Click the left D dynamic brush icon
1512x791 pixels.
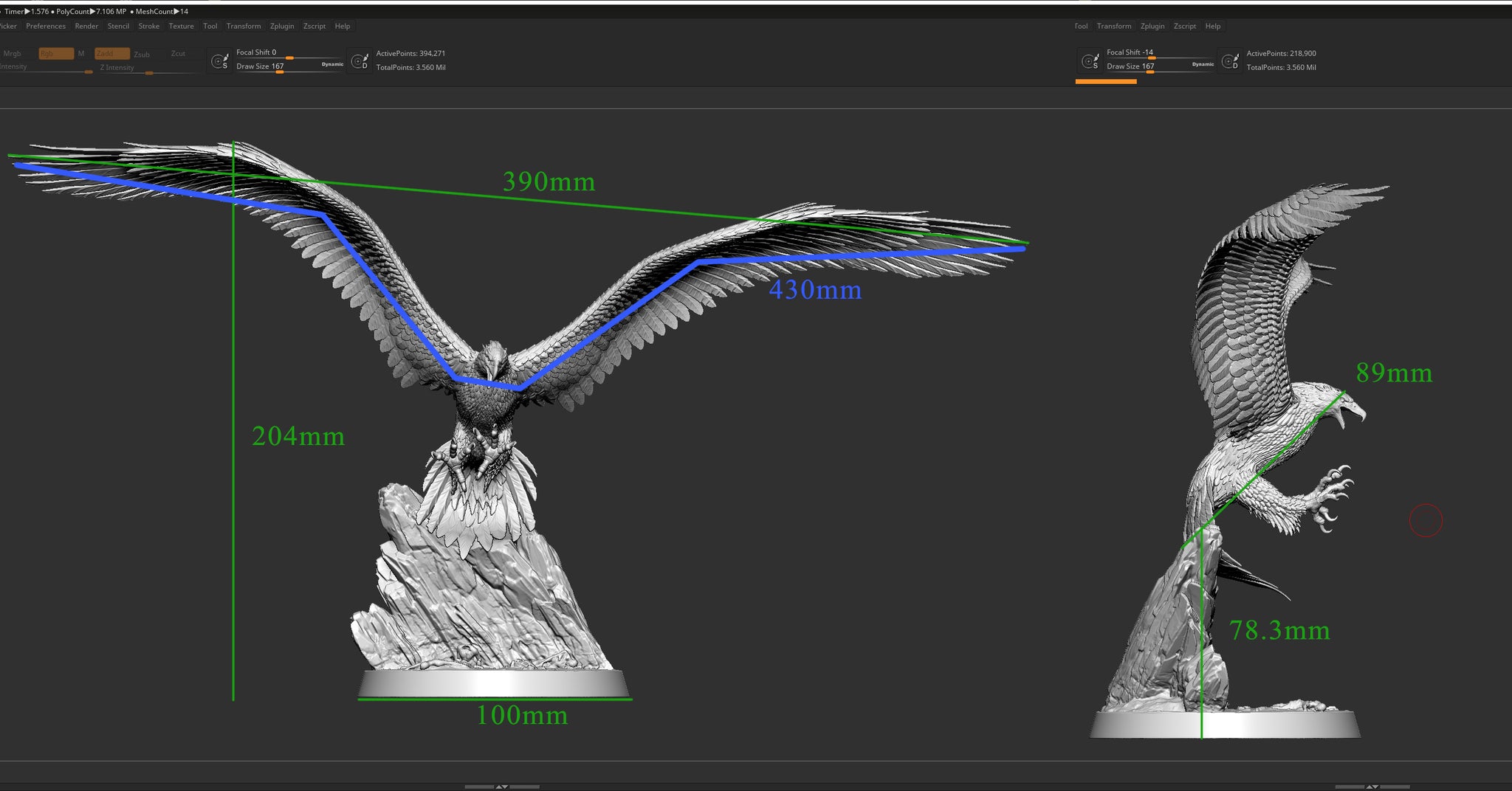click(360, 62)
